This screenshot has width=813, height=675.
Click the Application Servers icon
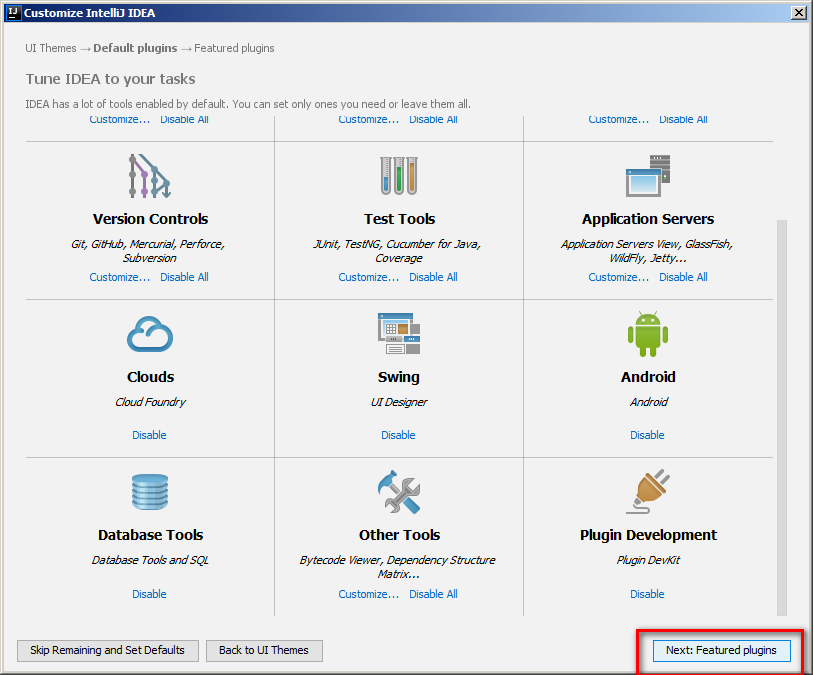648,176
